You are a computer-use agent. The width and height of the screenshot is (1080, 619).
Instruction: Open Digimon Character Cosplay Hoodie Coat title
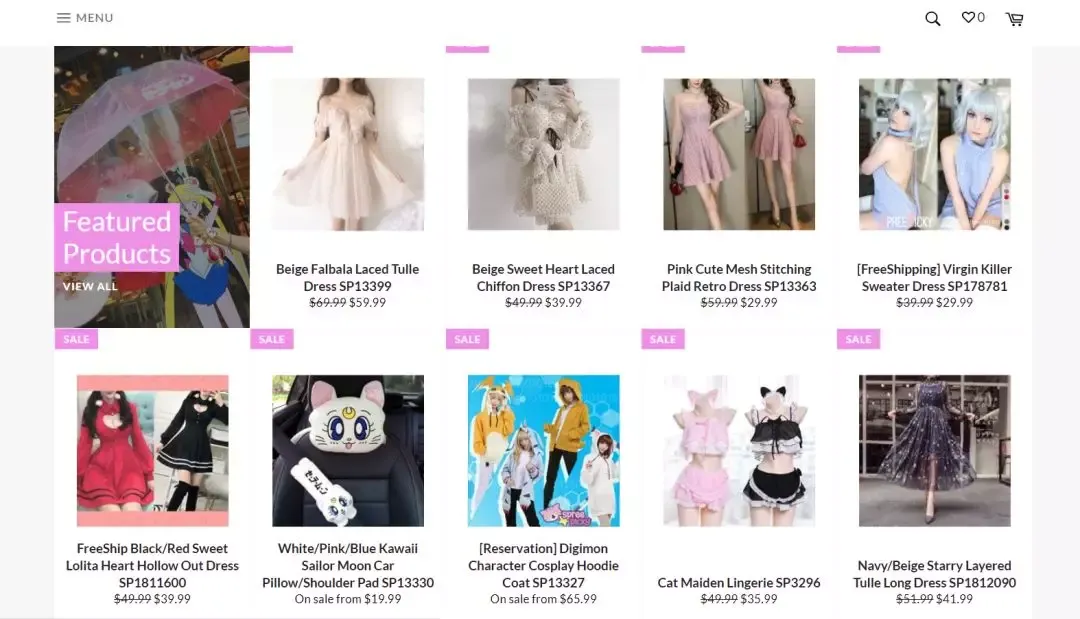point(543,565)
